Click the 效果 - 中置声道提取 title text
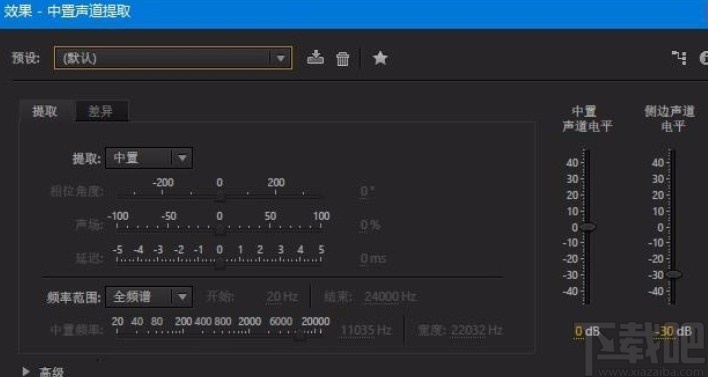The height and width of the screenshot is (377, 708). click(67, 11)
